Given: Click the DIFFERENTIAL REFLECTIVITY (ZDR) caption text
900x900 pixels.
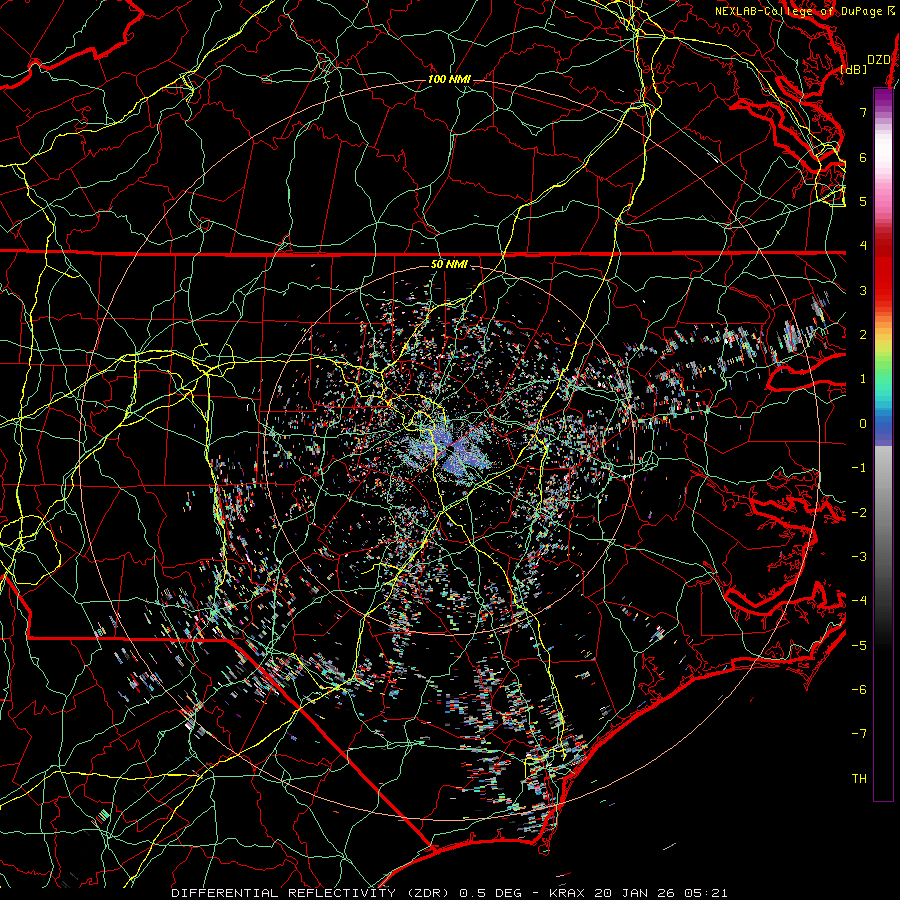Looking at the screenshot, I should tap(312, 893).
